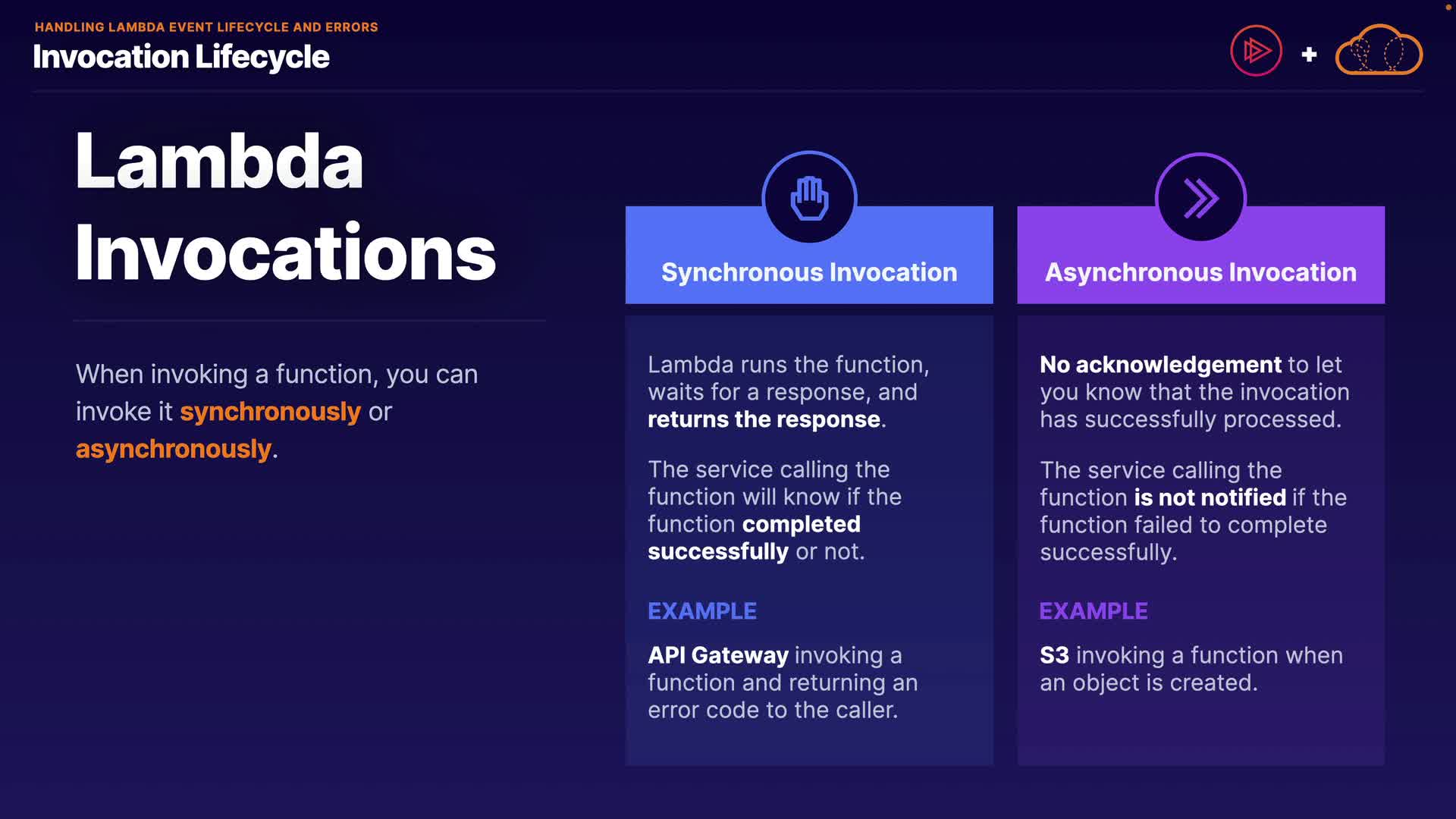Select the Asynchronous Invocation header
Viewport: 1456px width, 819px height.
pos(1200,272)
